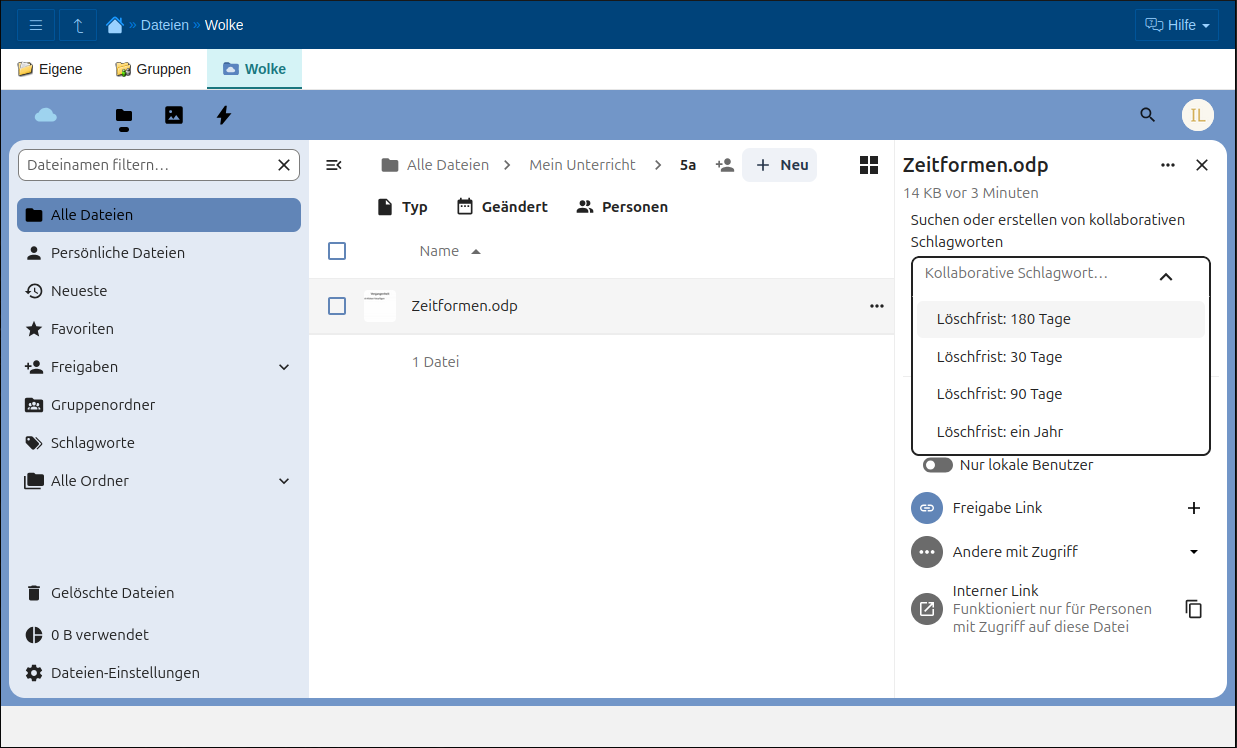The width and height of the screenshot is (1237, 748).
Task: Toggle Nur lokale Benutzer switch
Action: (938, 465)
